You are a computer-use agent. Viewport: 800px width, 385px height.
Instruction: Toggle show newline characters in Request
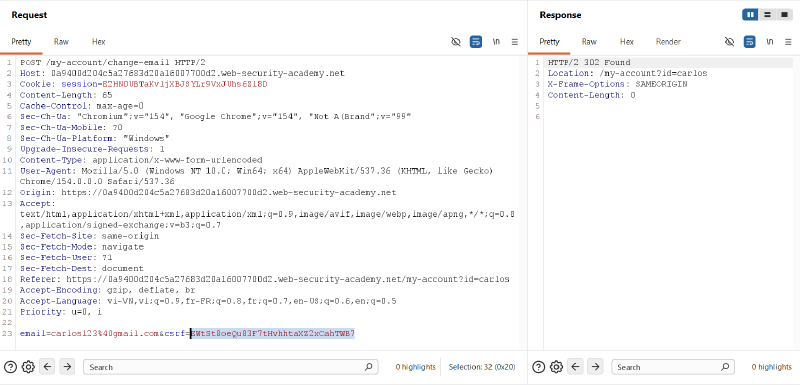tap(496, 42)
